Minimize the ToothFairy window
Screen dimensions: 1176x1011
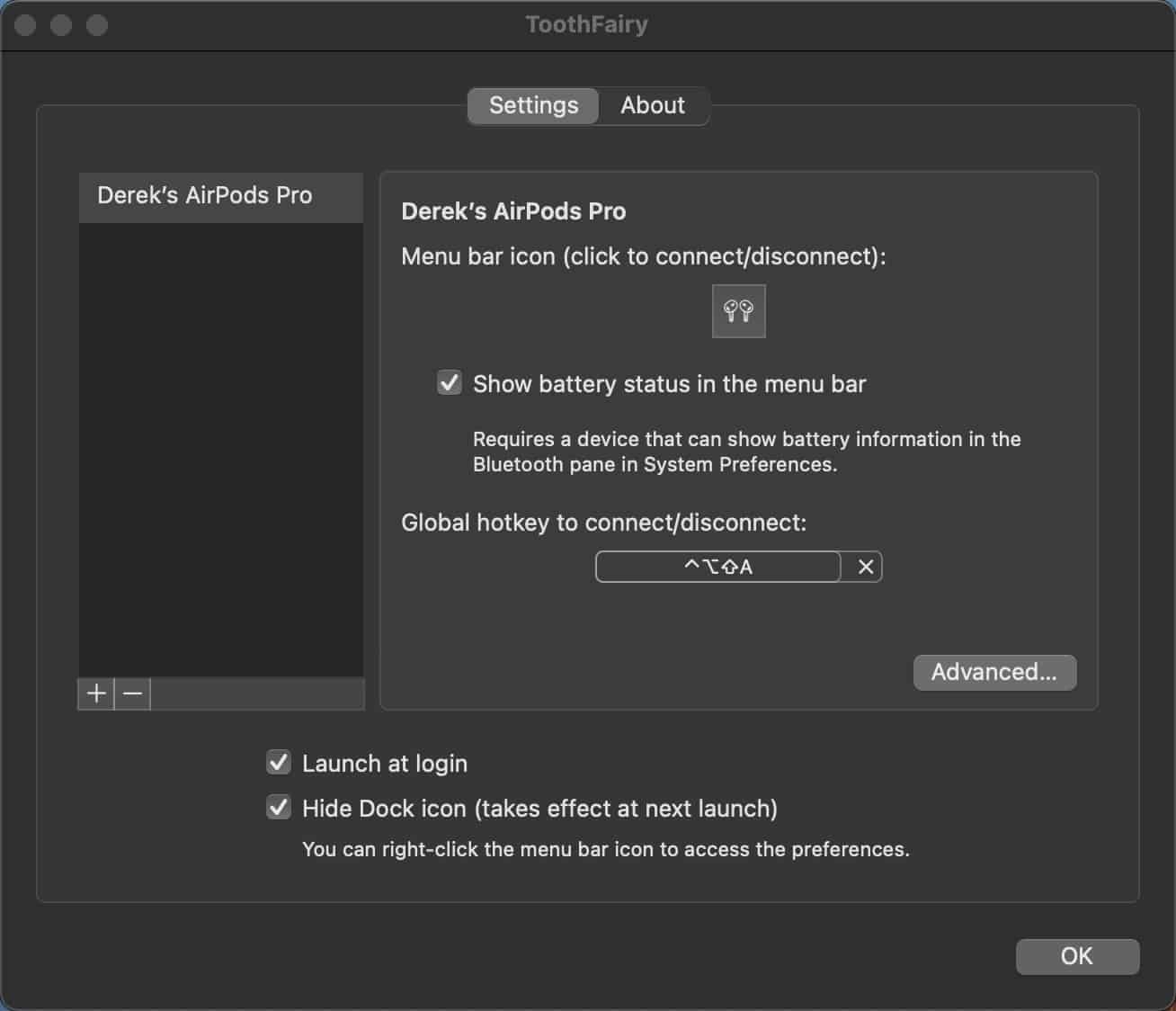coord(61,25)
